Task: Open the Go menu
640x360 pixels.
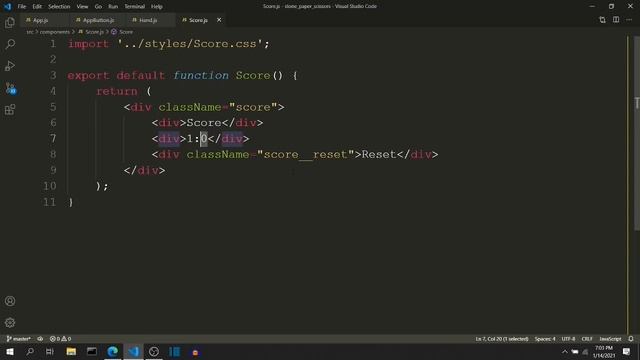Action: tap(98, 7)
